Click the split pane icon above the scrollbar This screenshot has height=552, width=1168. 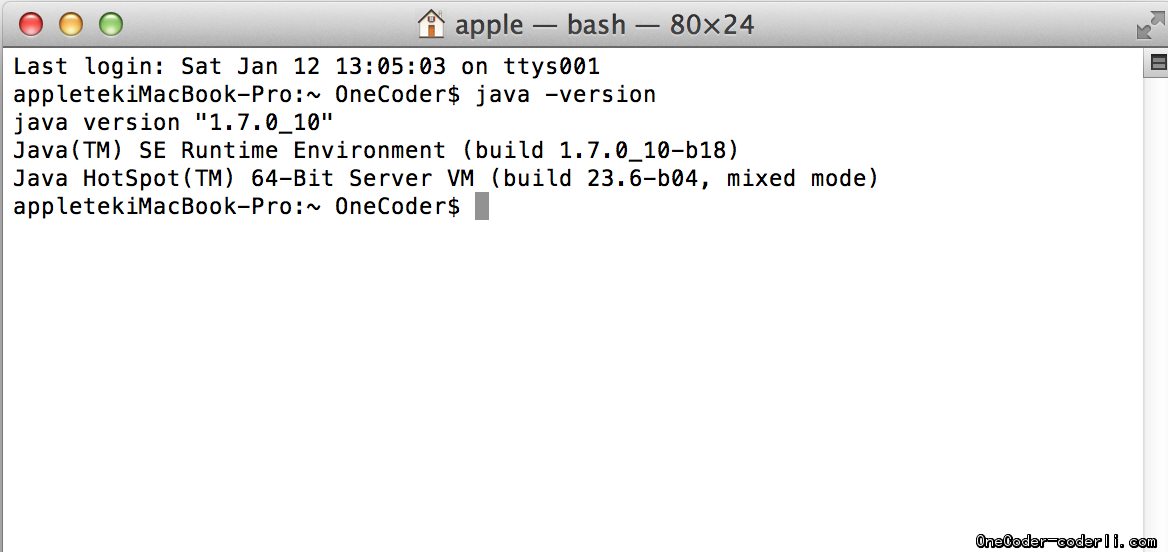[1158, 62]
